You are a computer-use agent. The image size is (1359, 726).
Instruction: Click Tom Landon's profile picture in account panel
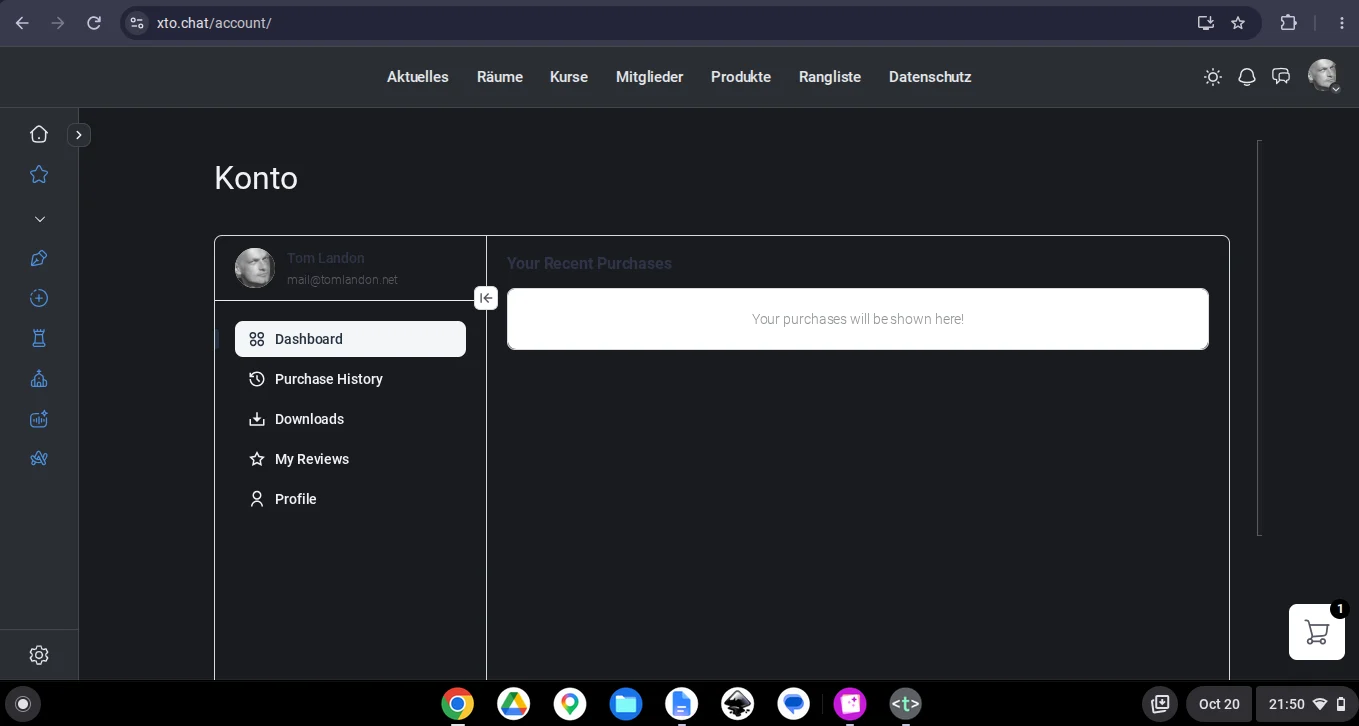coord(255,268)
